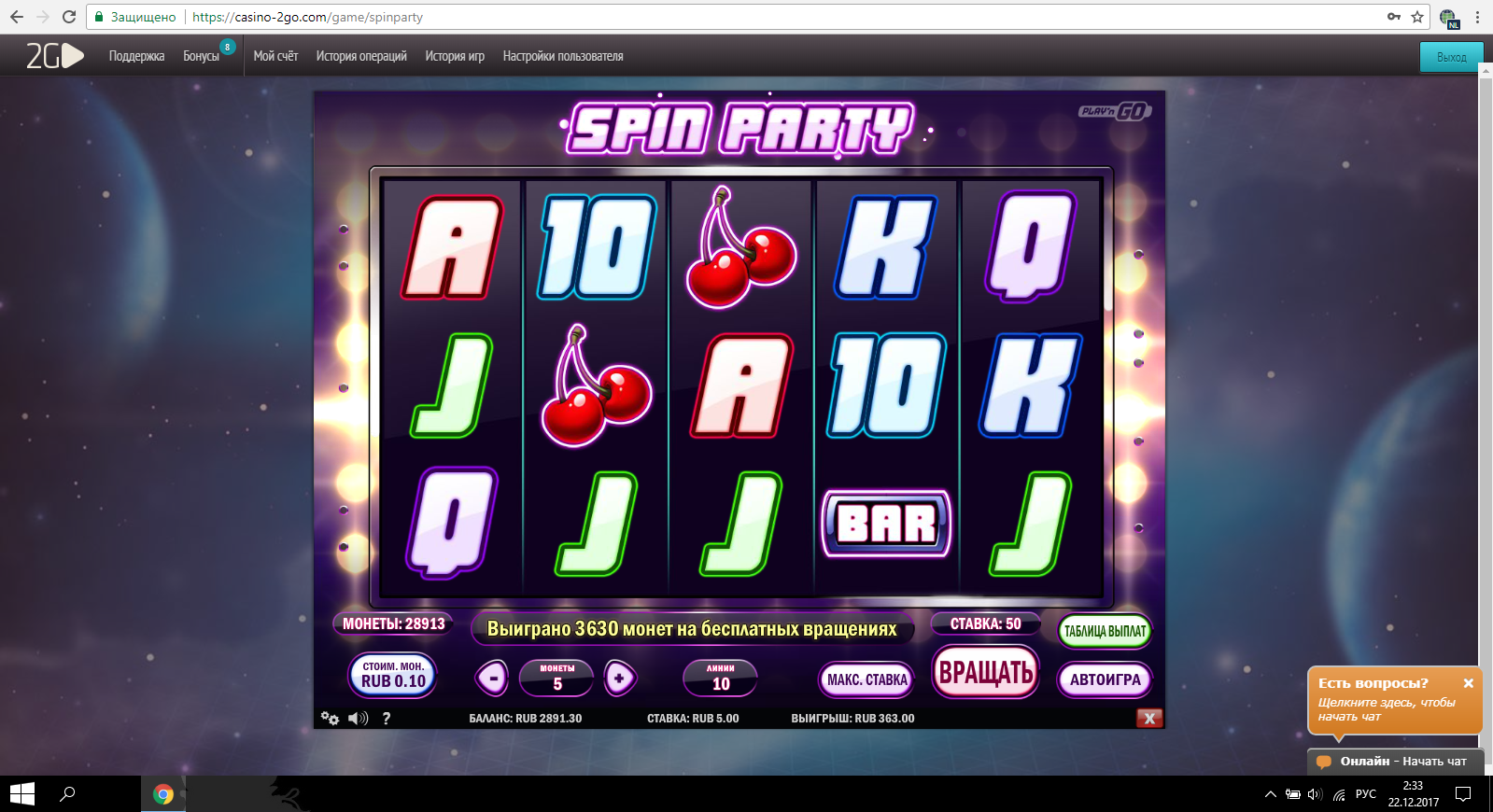
Task: Reload the browser page
Action: pos(69,17)
